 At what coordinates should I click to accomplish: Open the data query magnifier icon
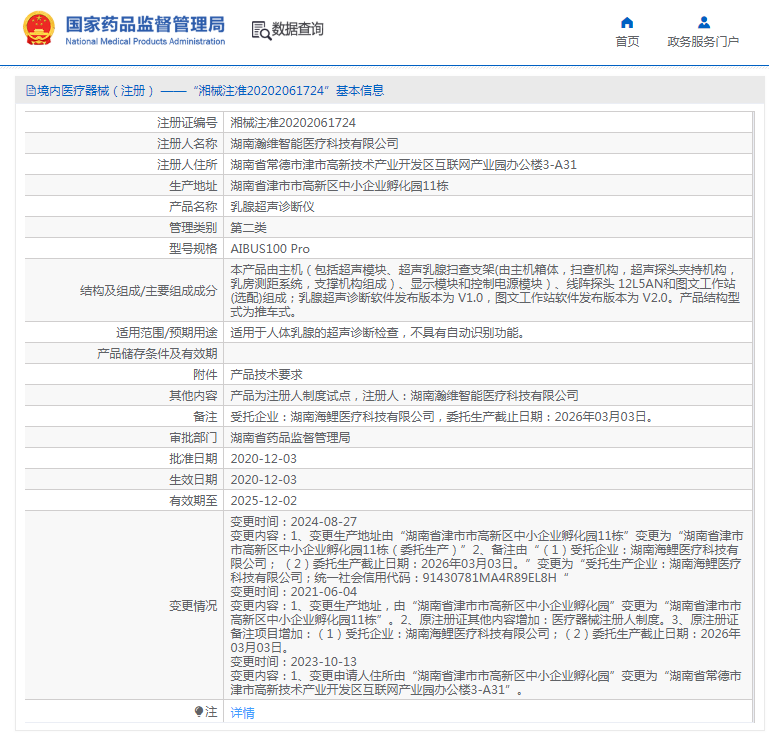pos(261,30)
